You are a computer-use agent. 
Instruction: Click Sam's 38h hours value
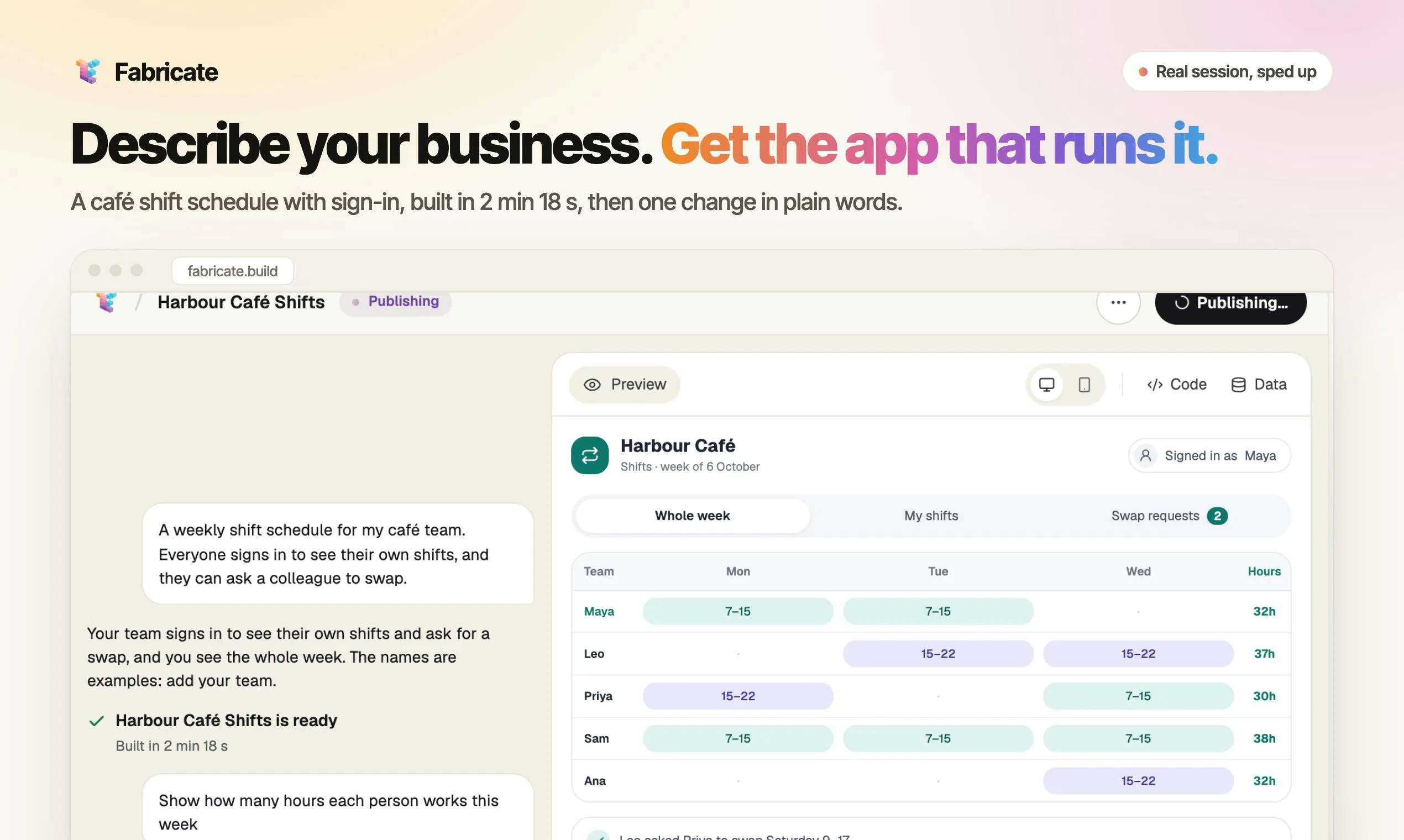click(1264, 739)
